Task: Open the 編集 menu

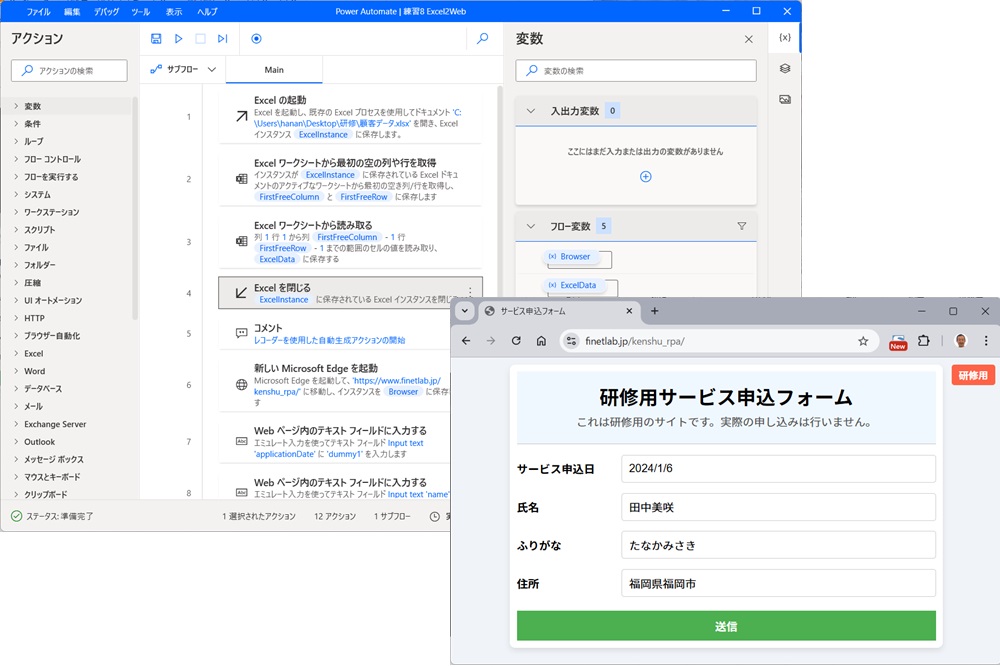Action: tap(72, 11)
